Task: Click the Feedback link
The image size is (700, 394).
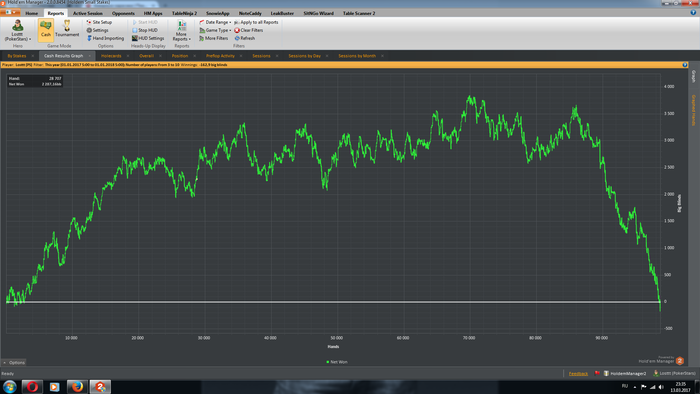Action: point(578,373)
